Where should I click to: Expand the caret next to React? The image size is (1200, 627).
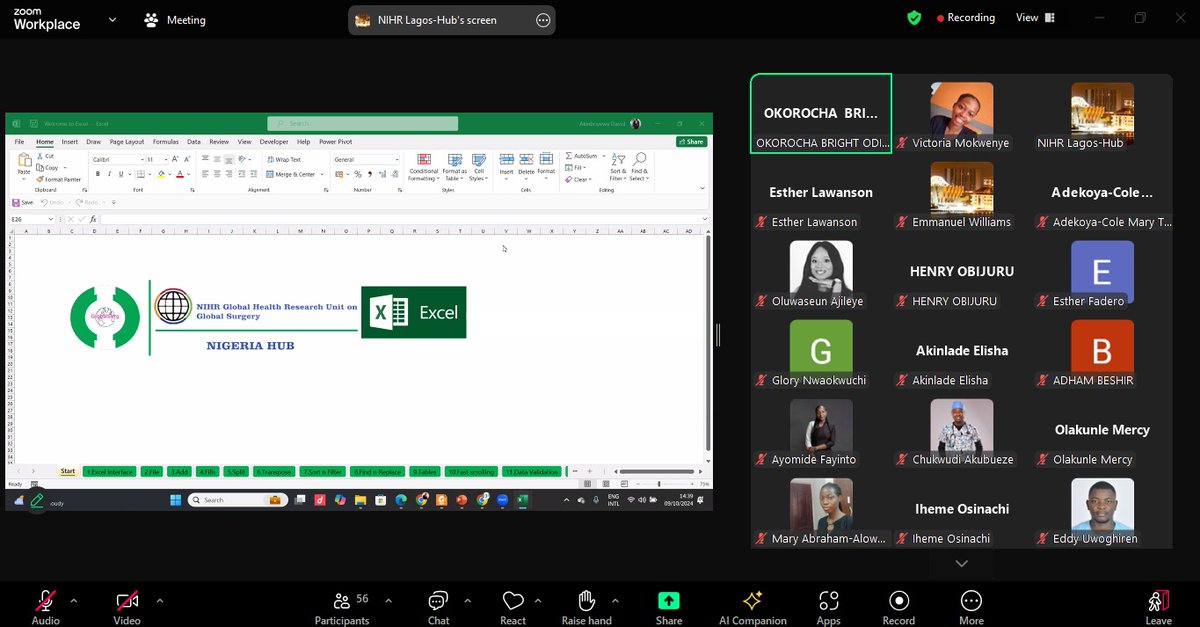click(539, 601)
